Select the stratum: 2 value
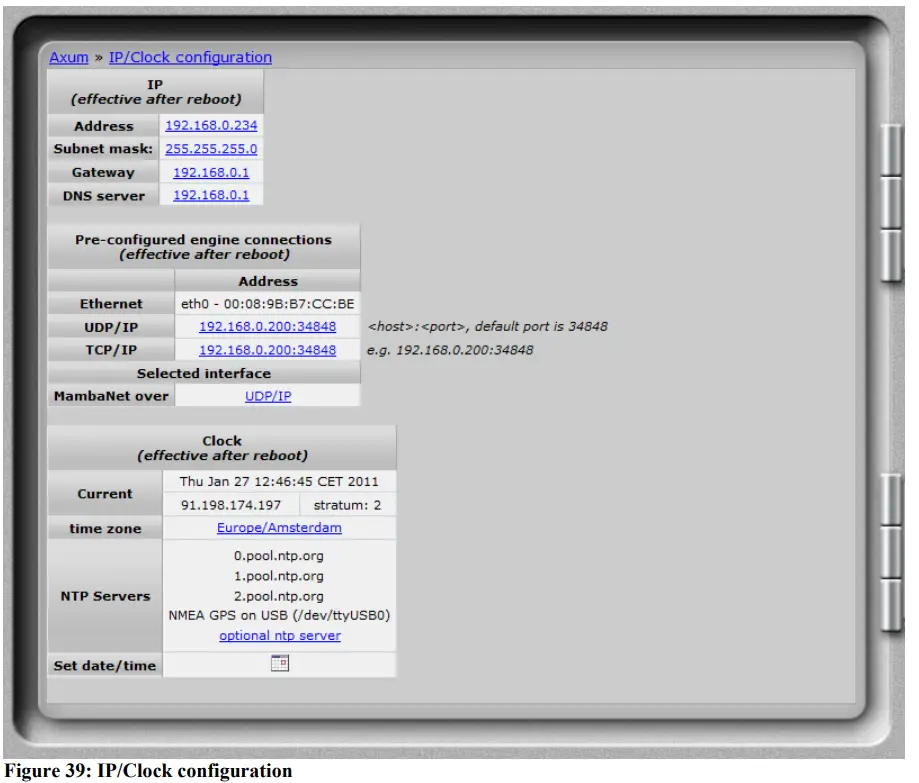Image resolution: width=919 pixels, height=783 pixels. pyautogui.click(x=347, y=505)
